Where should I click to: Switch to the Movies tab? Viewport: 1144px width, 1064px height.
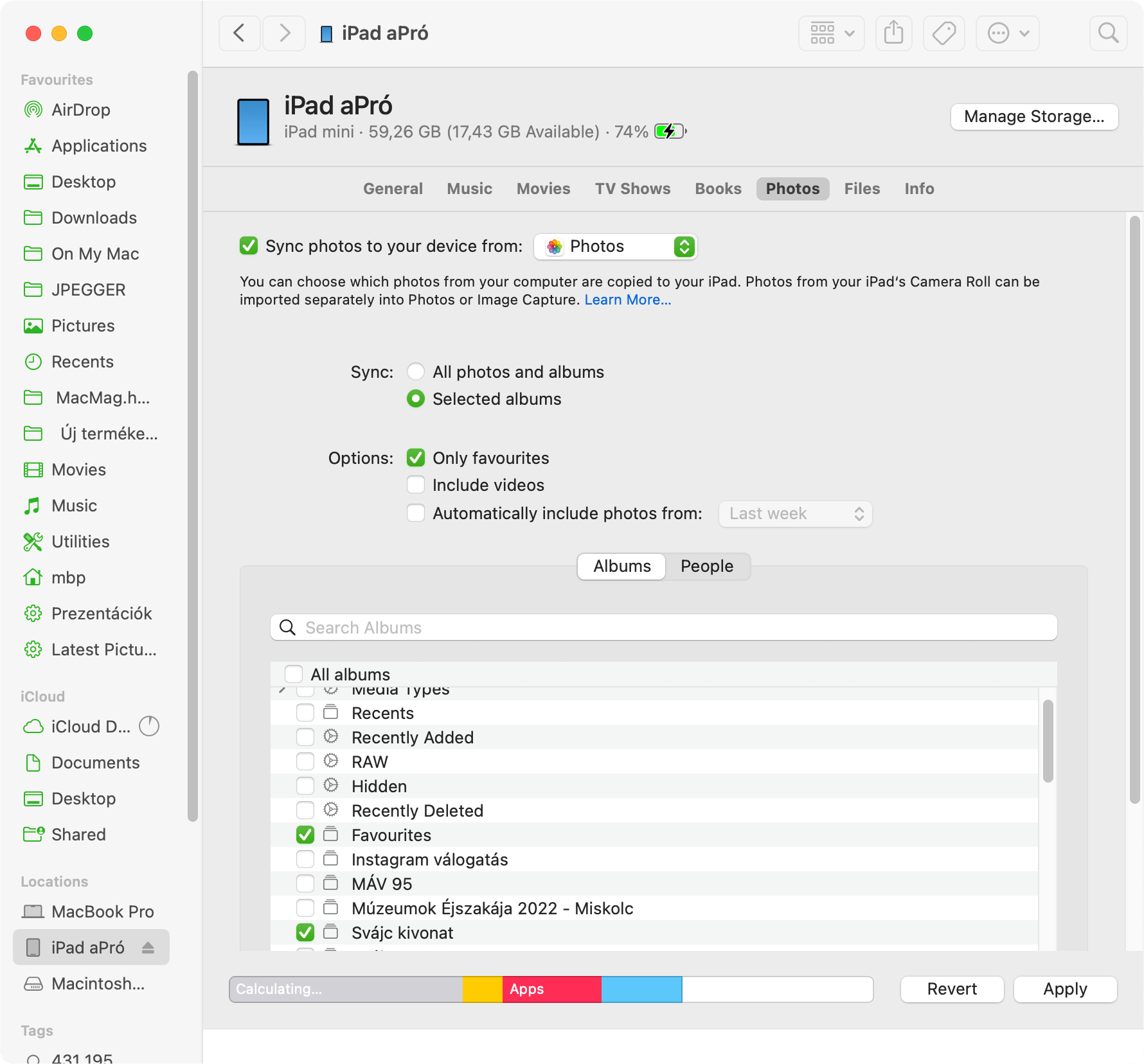tap(543, 189)
